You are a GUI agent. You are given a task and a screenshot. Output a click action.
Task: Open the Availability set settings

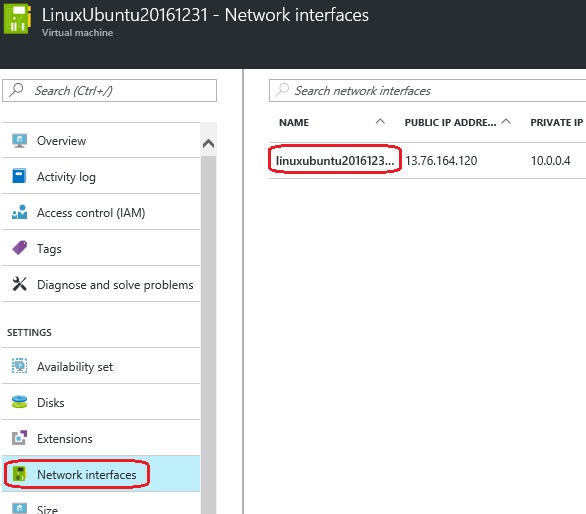coord(101,366)
